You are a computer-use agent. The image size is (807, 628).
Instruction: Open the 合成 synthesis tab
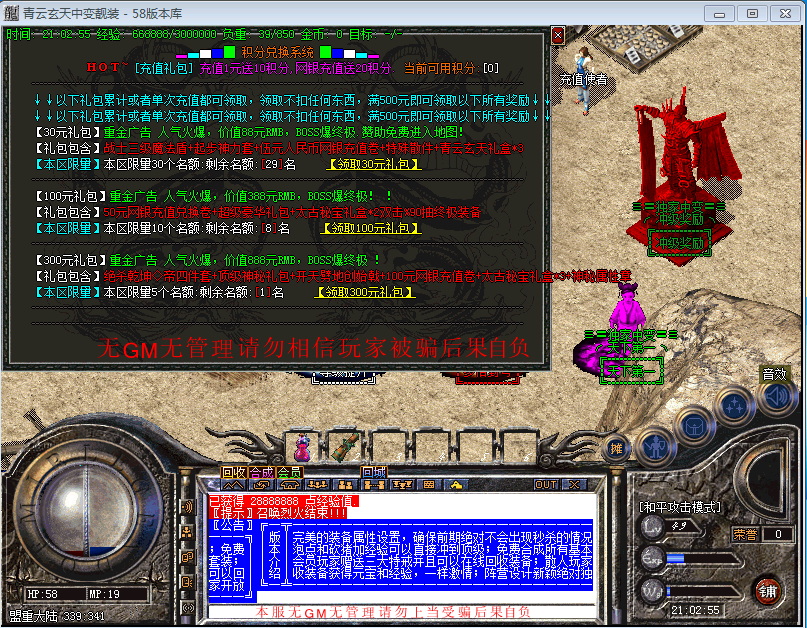pyautogui.click(x=261, y=473)
